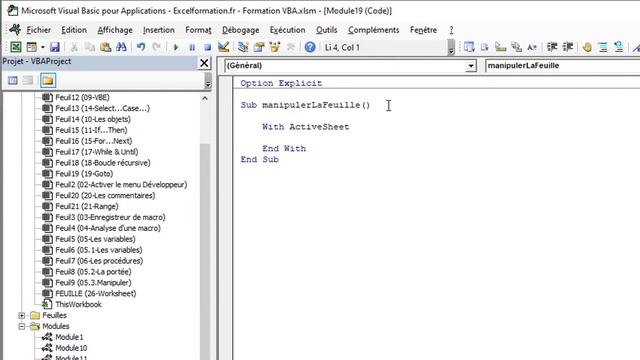The image size is (640, 360).
Task: Click Indent icon in Edit toolbar
Action: tap(552, 47)
